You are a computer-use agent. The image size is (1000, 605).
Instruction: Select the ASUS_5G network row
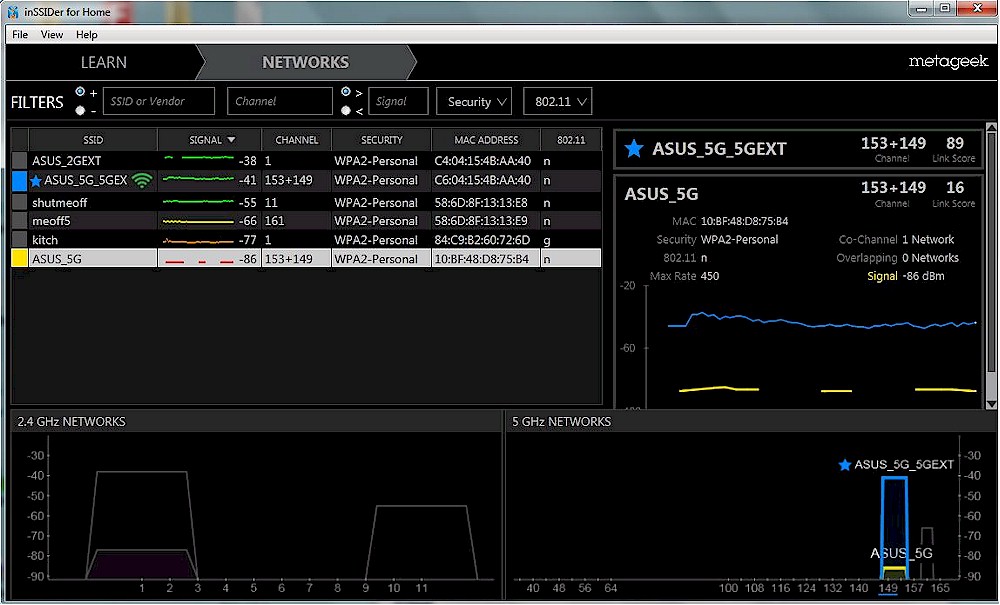point(306,258)
